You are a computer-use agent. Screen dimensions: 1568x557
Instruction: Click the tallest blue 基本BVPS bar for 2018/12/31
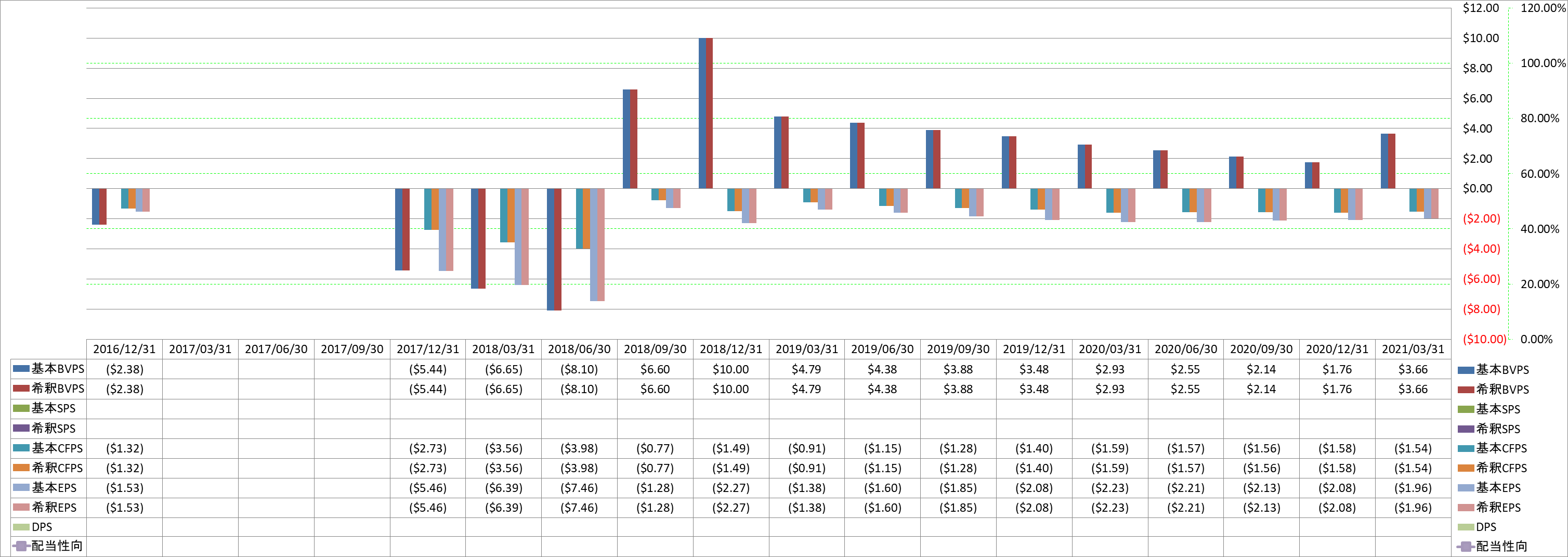702,113
